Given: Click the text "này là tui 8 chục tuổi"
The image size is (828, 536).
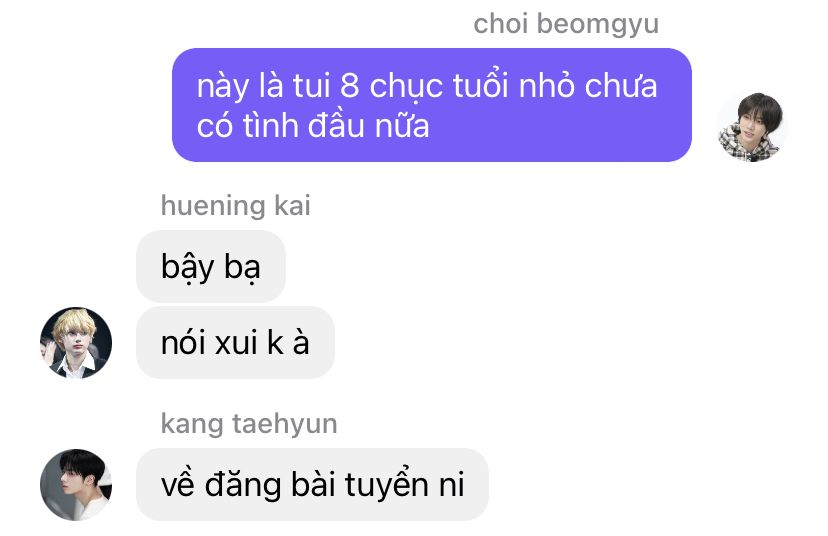Looking at the screenshot, I should coord(353,86).
